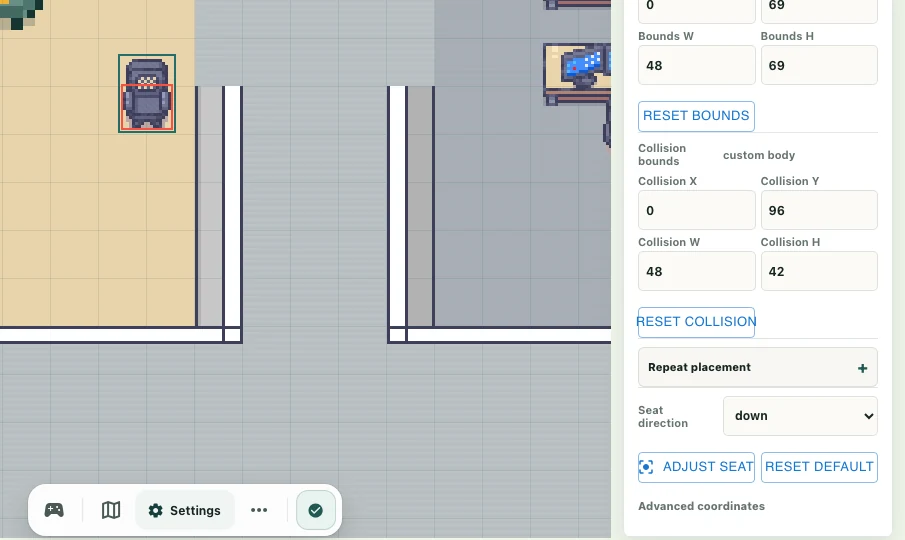Select the desk with blue monitor
Viewport: 905px width, 540px height.
577,74
